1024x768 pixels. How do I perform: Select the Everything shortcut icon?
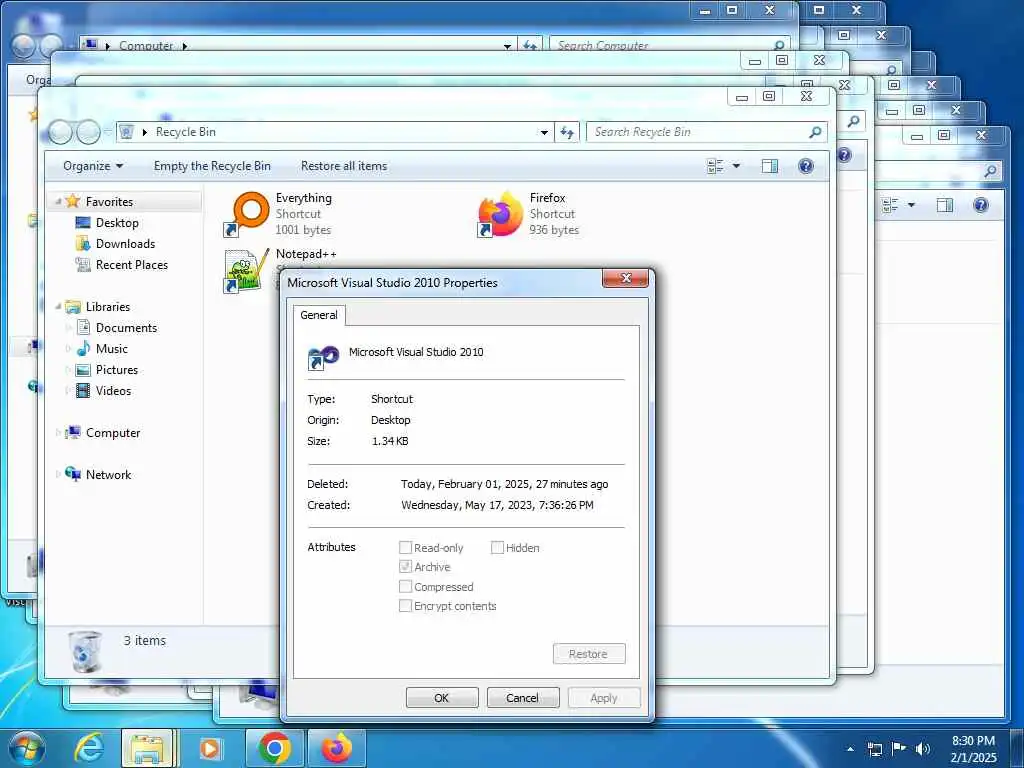[246, 214]
